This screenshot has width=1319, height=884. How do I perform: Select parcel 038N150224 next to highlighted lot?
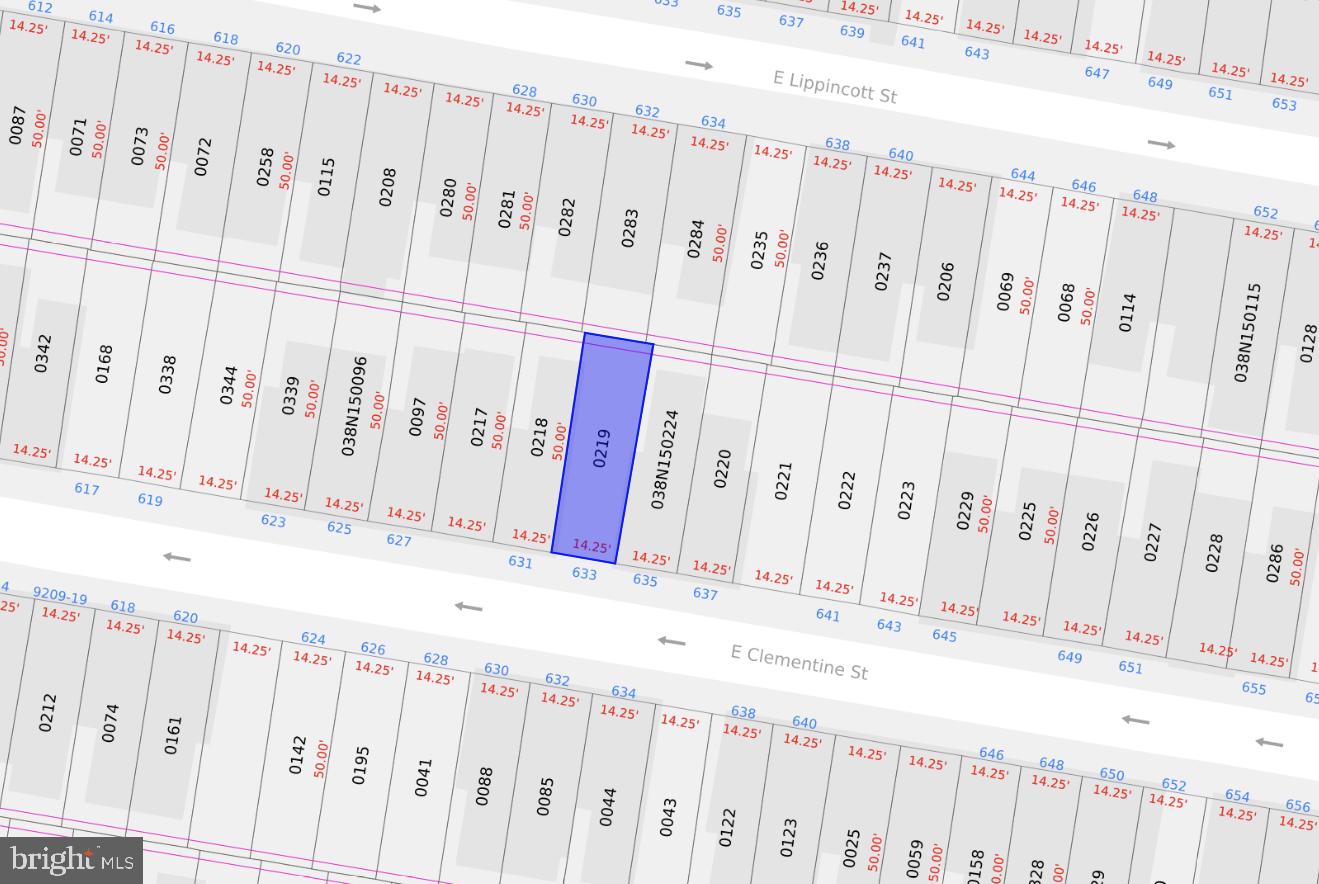(664, 459)
